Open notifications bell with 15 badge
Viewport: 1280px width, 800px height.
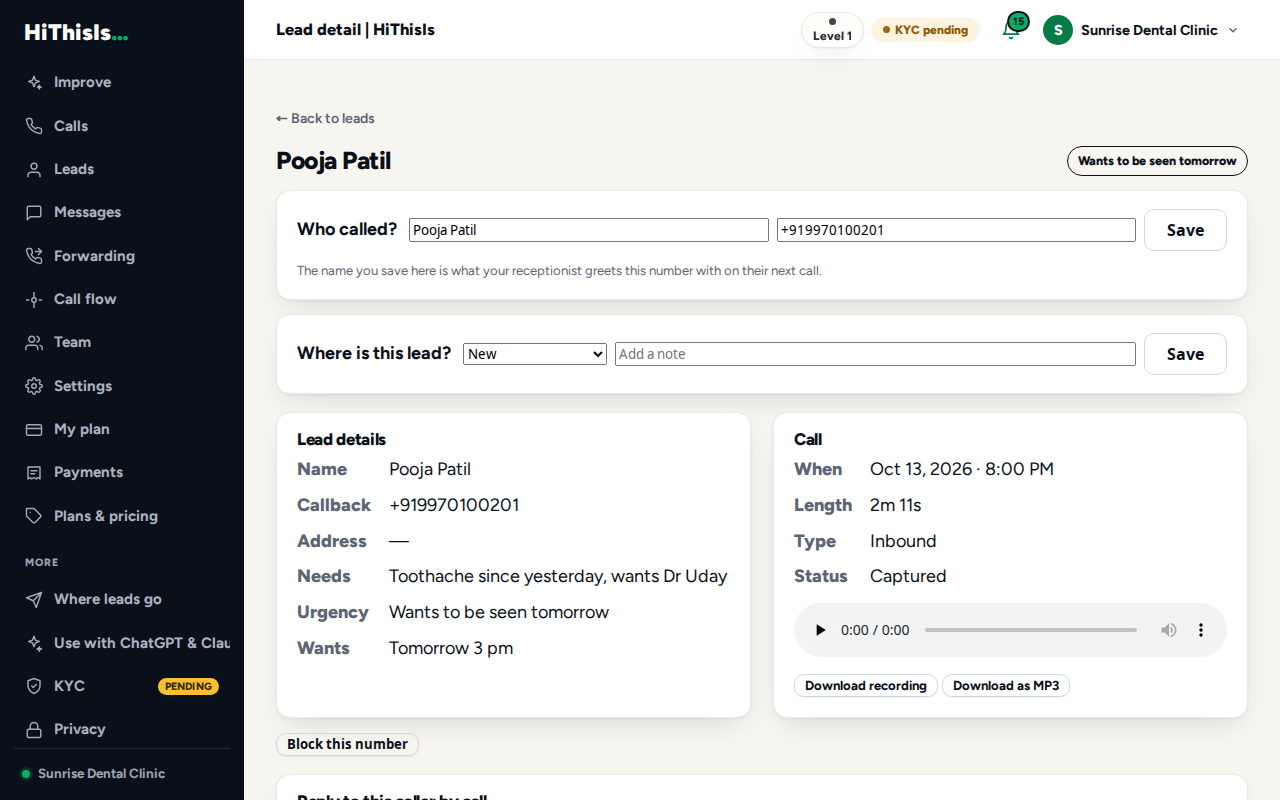click(x=1013, y=29)
